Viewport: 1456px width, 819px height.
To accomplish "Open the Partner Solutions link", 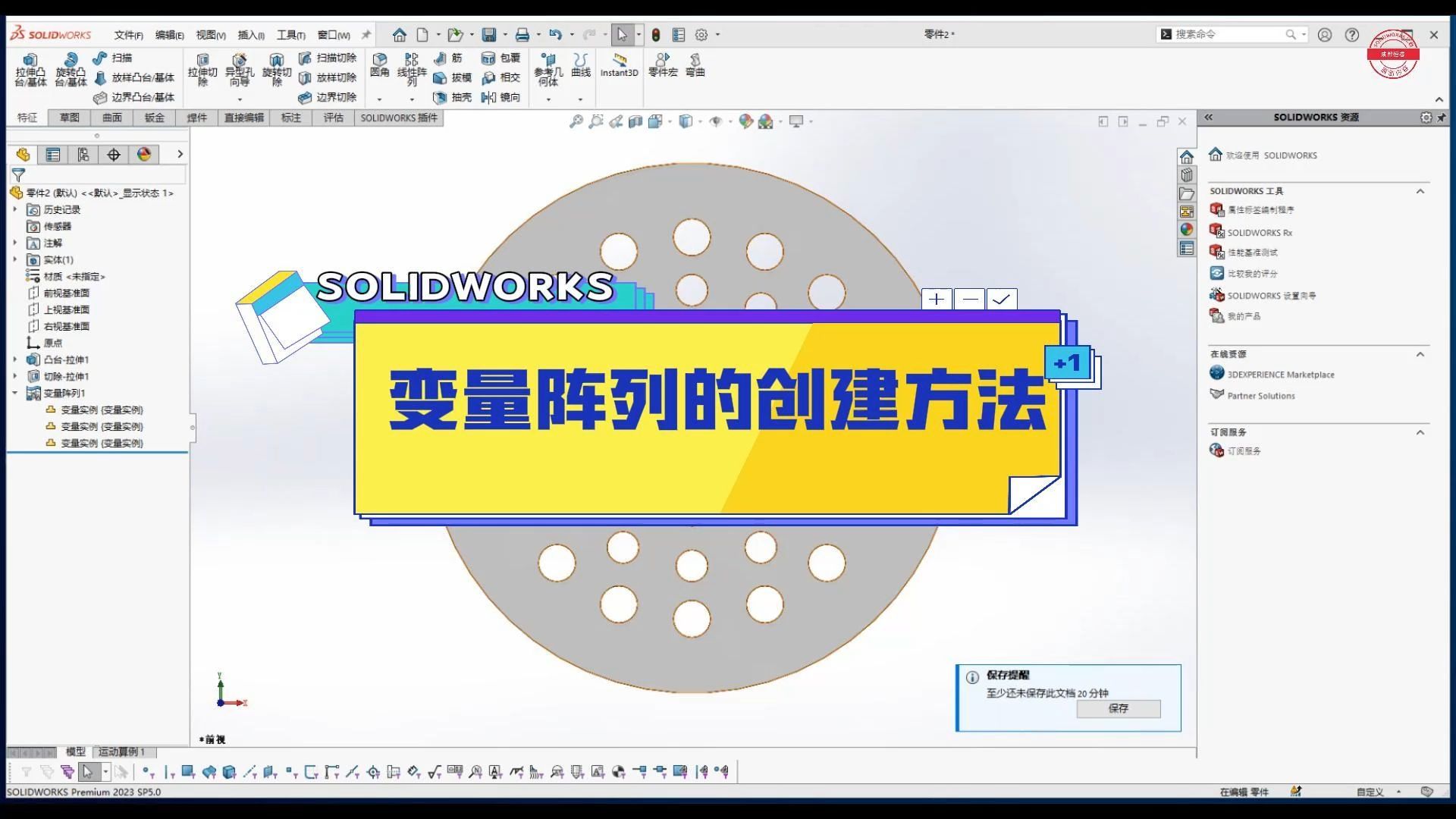I will (x=1261, y=396).
